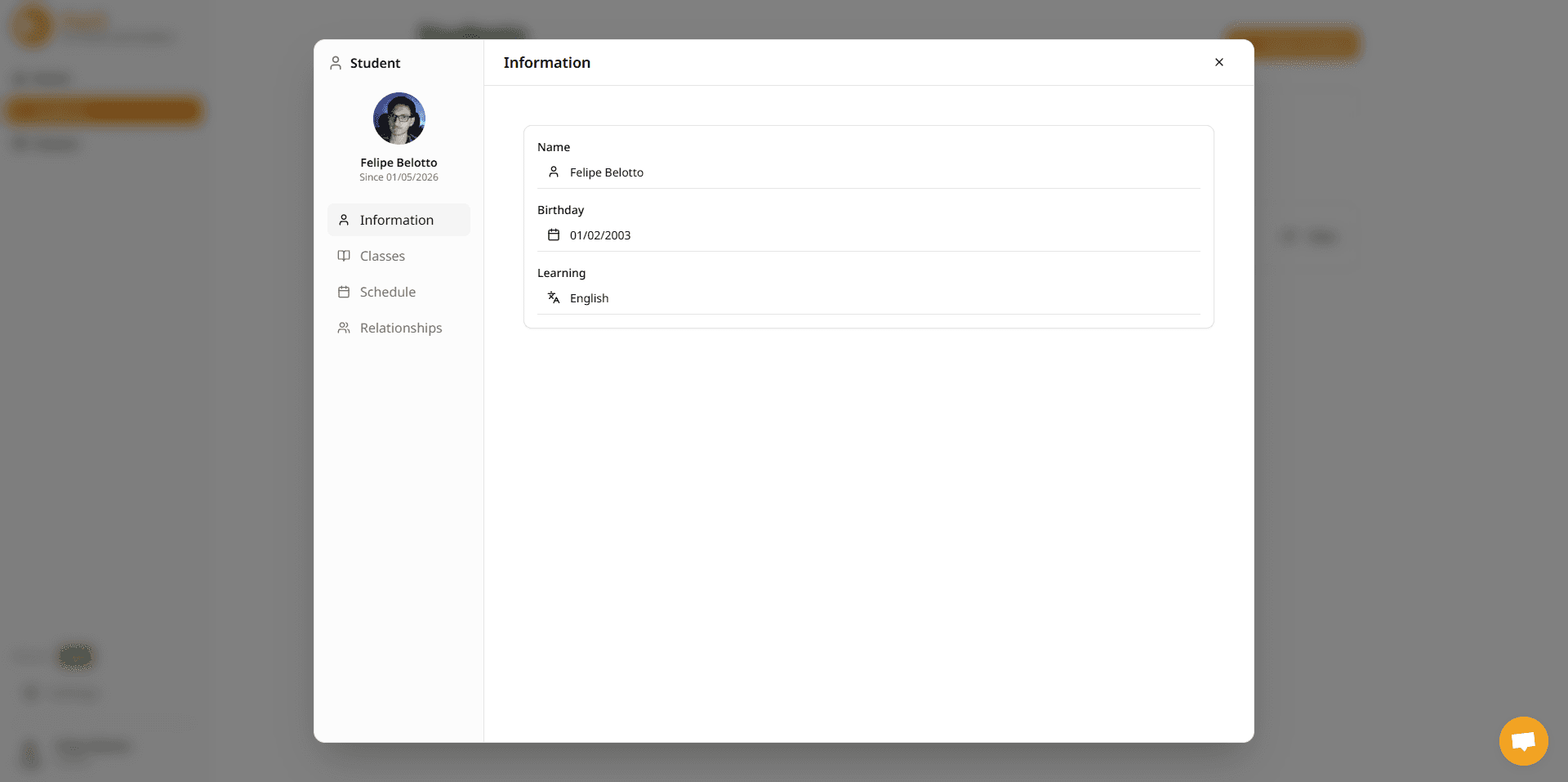Click the person icon beside the Student header
This screenshot has height=782, width=1568.
[x=336, y=63]
